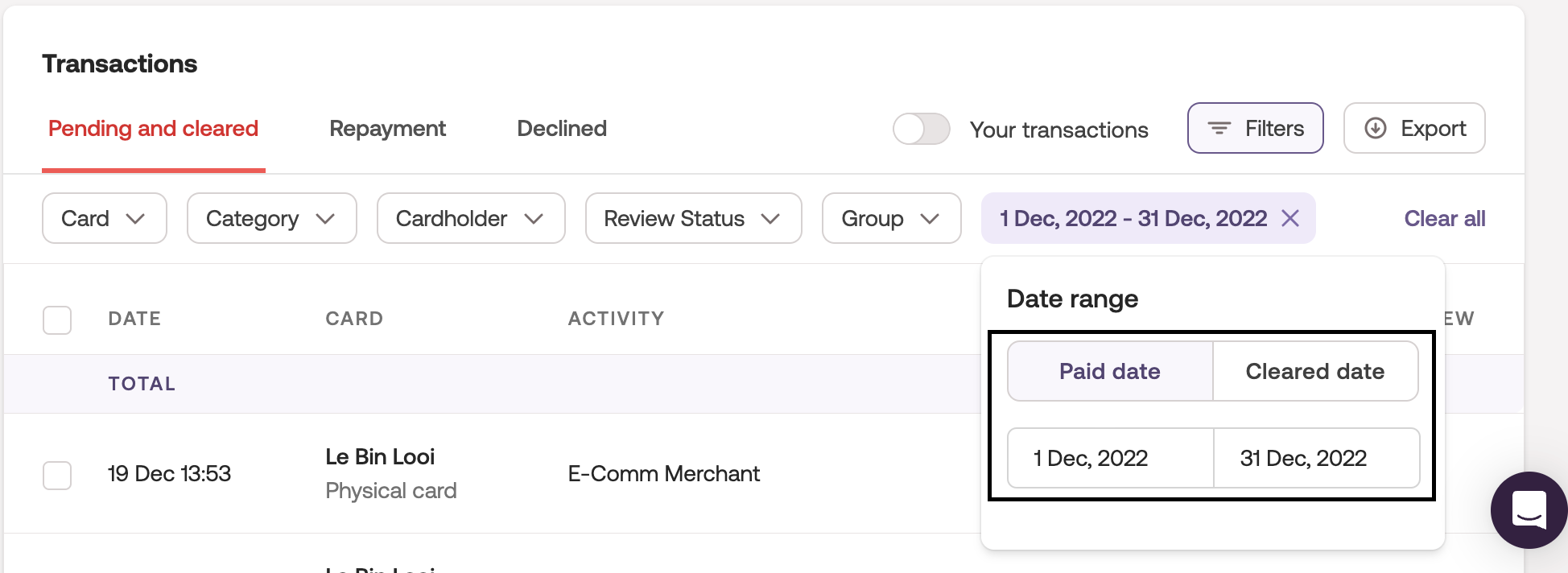The height and width of the screenshot is (573, 1568).
Task: Tick the select-all checkbox in header
Action: (x=57, y=319)
